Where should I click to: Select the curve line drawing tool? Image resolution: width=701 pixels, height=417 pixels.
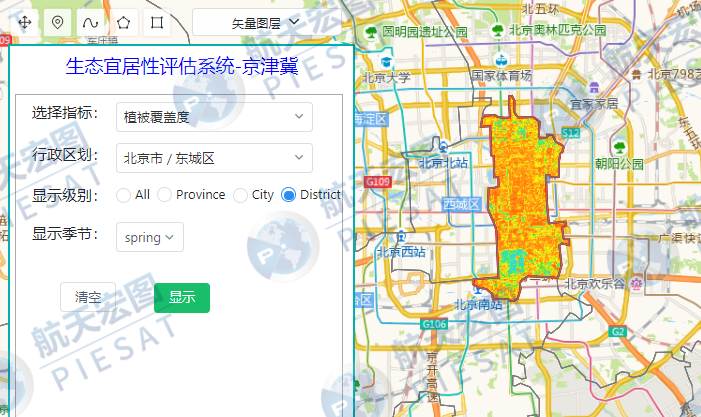90,22
